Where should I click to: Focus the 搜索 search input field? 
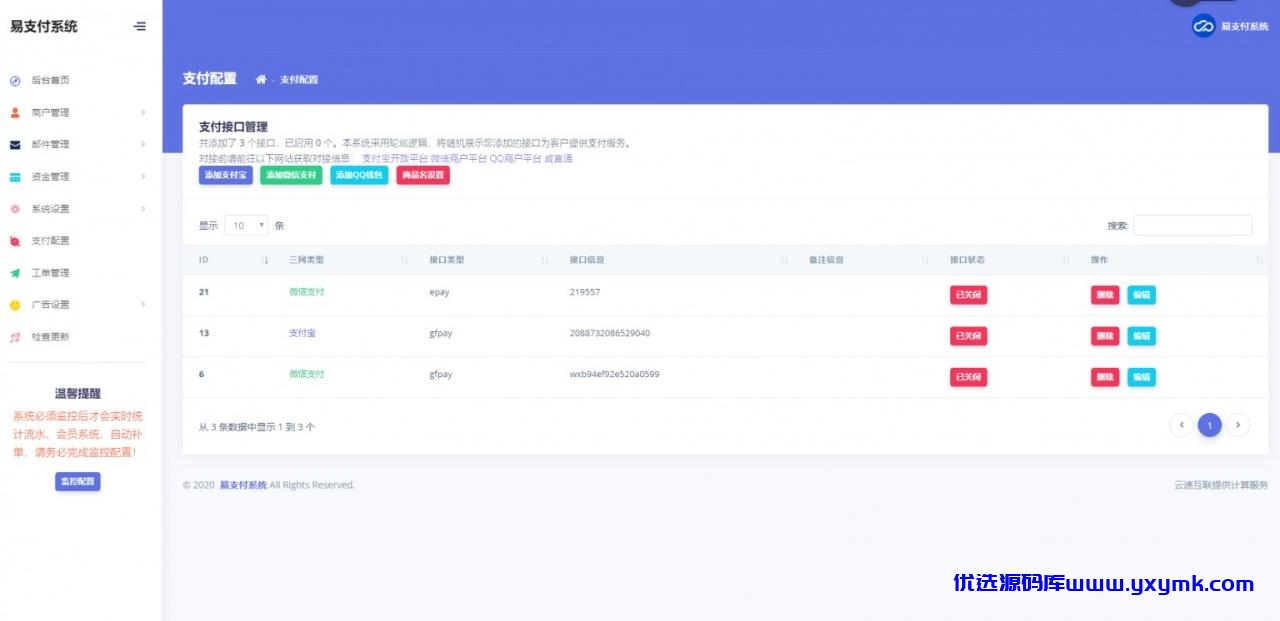[1192, 226]
